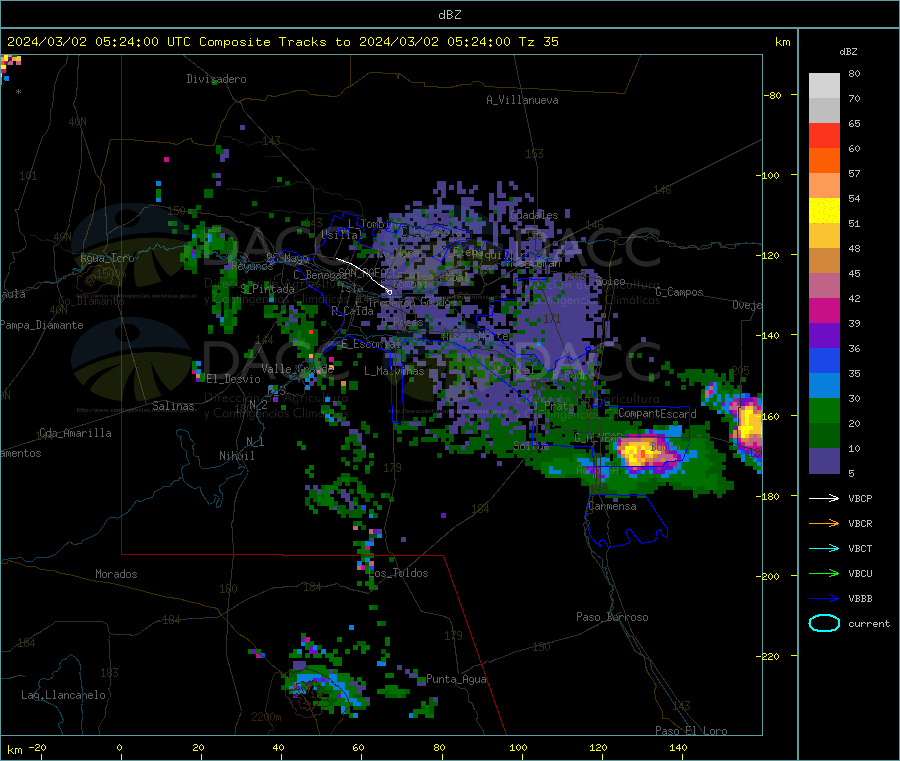Viewport: 900px width, 761px height.
Task: Click the 'VBBB' legend label
Action: [860, 599]
